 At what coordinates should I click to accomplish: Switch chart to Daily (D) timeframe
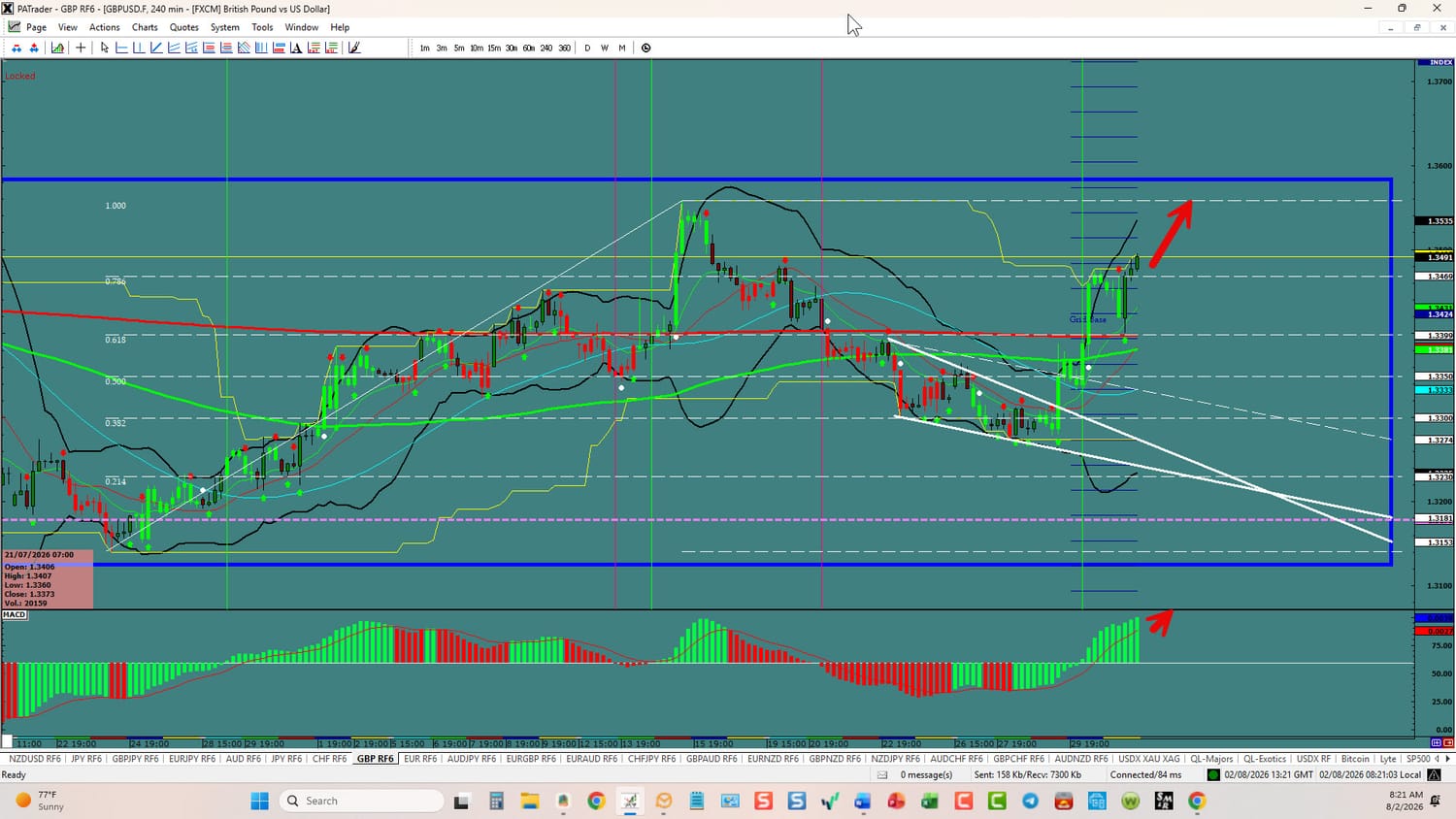[x=587, y=48]
